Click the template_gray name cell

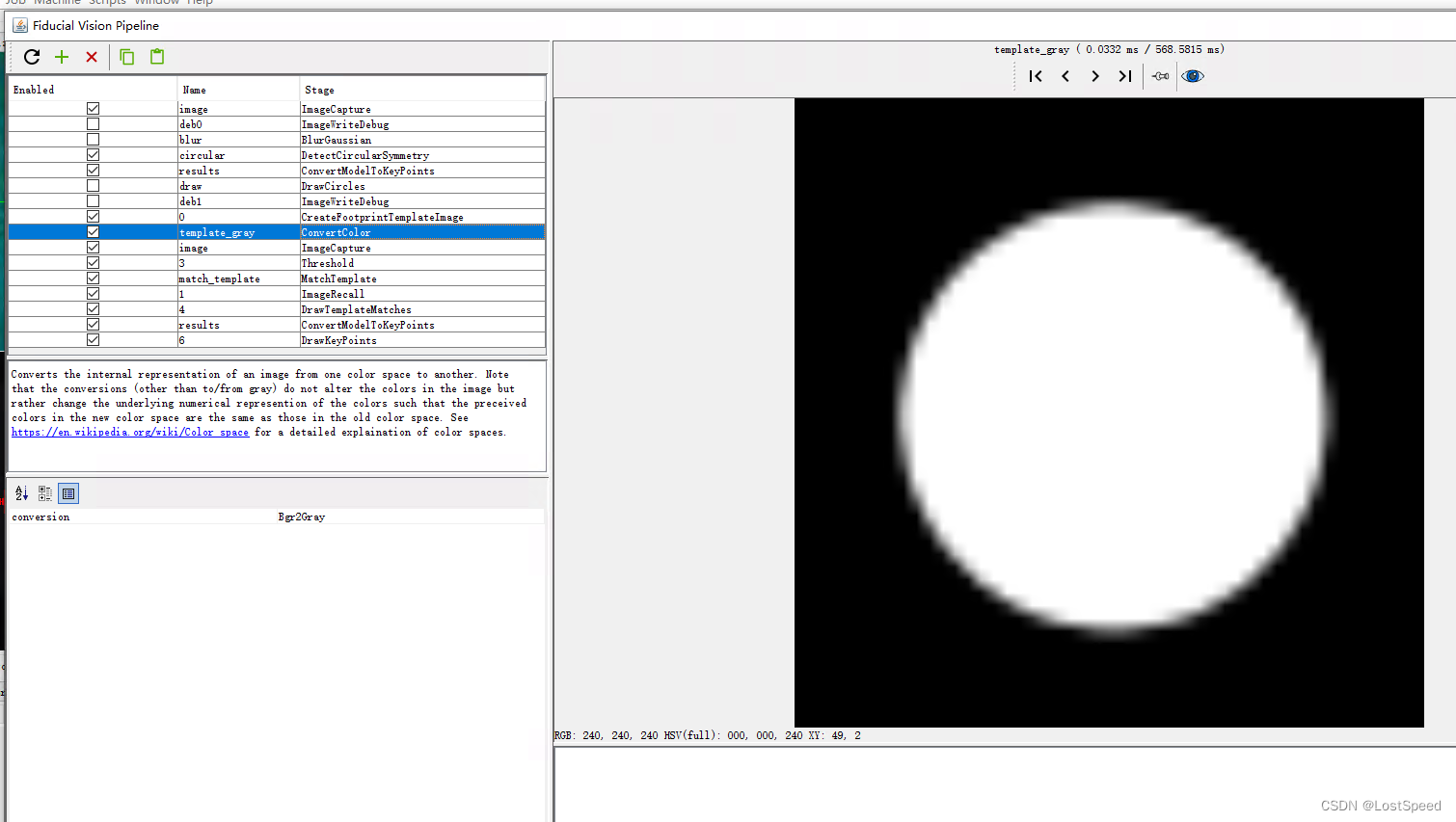(x=238, y=232)
